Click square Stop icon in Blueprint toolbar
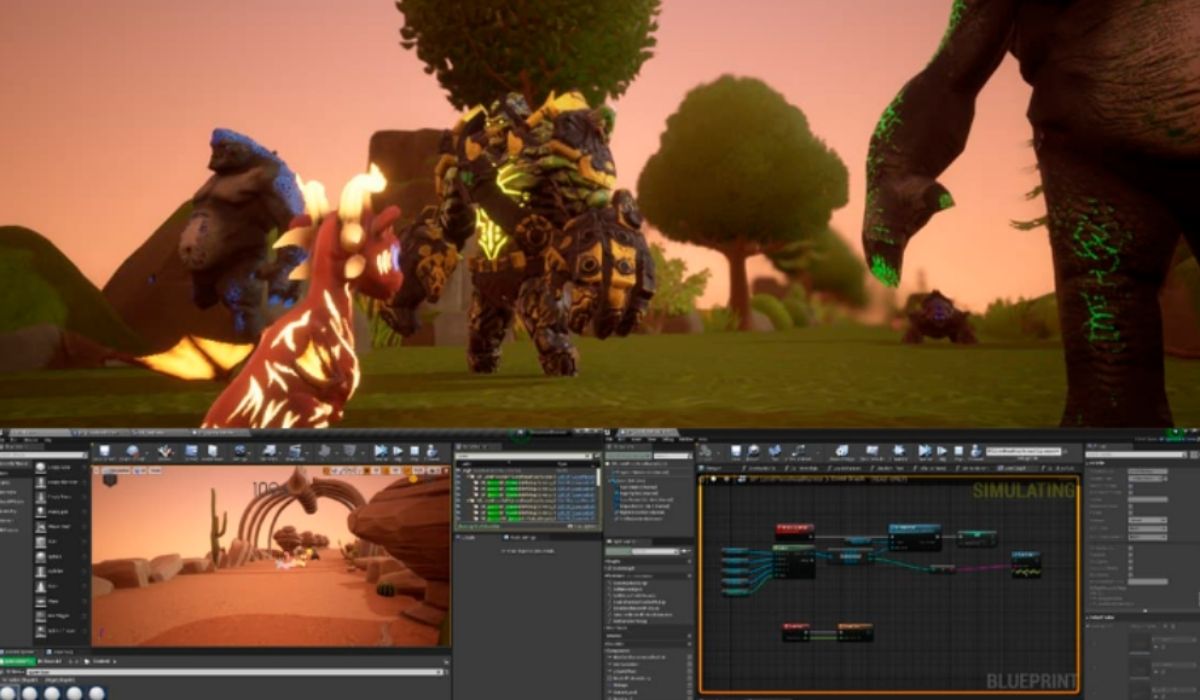This screenshot has width=1200, height=700. pyautogui.click(x=958, y=451)
